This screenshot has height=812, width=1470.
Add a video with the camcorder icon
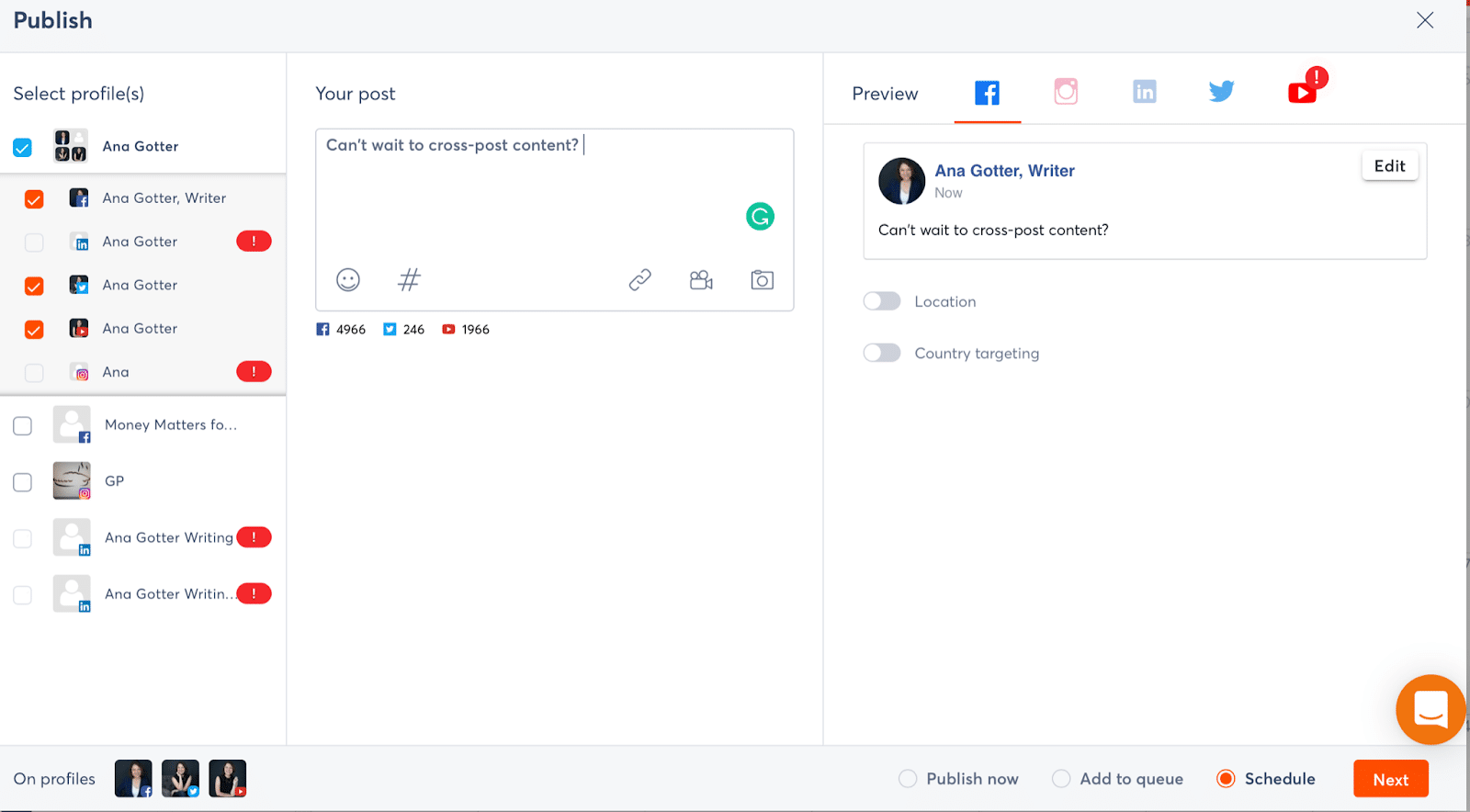coord(701,280)
